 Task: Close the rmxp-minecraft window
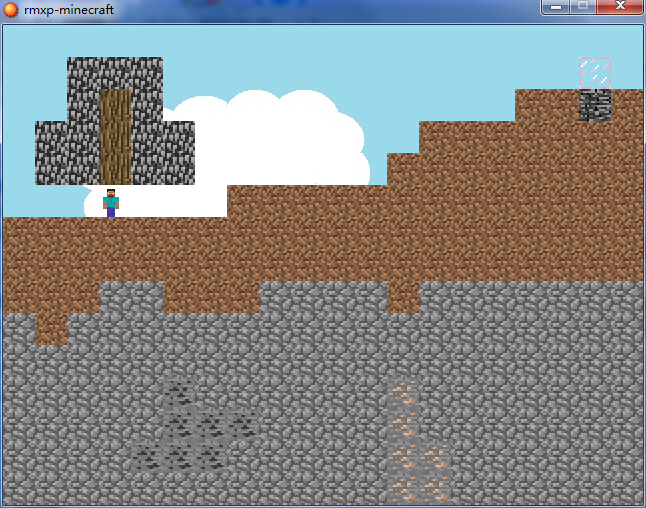pyautogui.click(x=620, y=7)
